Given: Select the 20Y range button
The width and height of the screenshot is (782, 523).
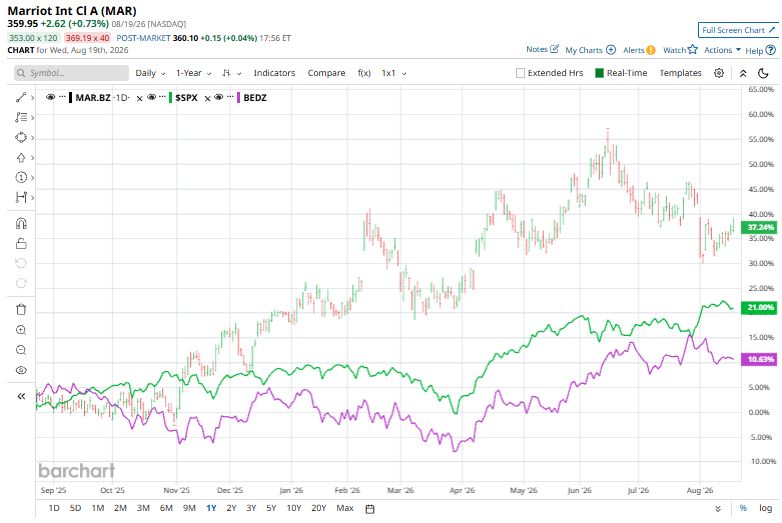Looking at the screenshot, I should coord(319,508).
